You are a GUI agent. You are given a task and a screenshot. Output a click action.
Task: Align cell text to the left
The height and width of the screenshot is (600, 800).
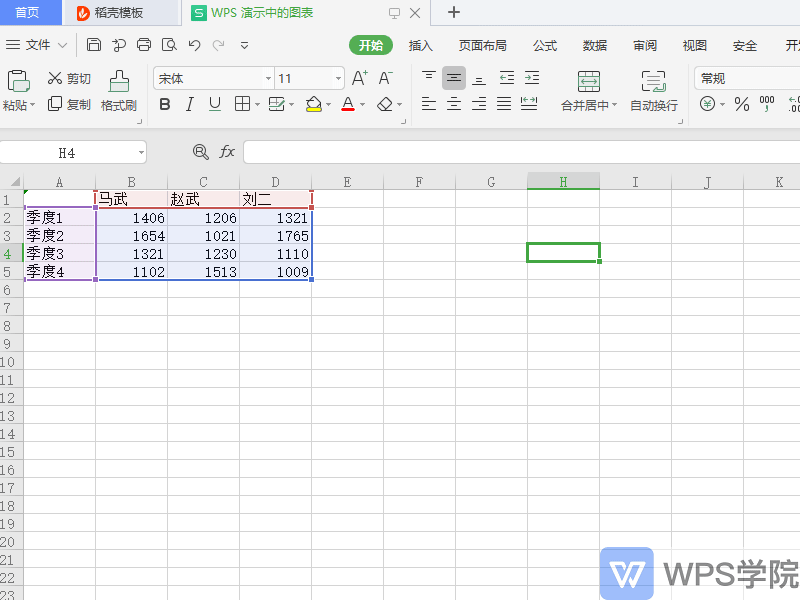(x=429, y=104)
